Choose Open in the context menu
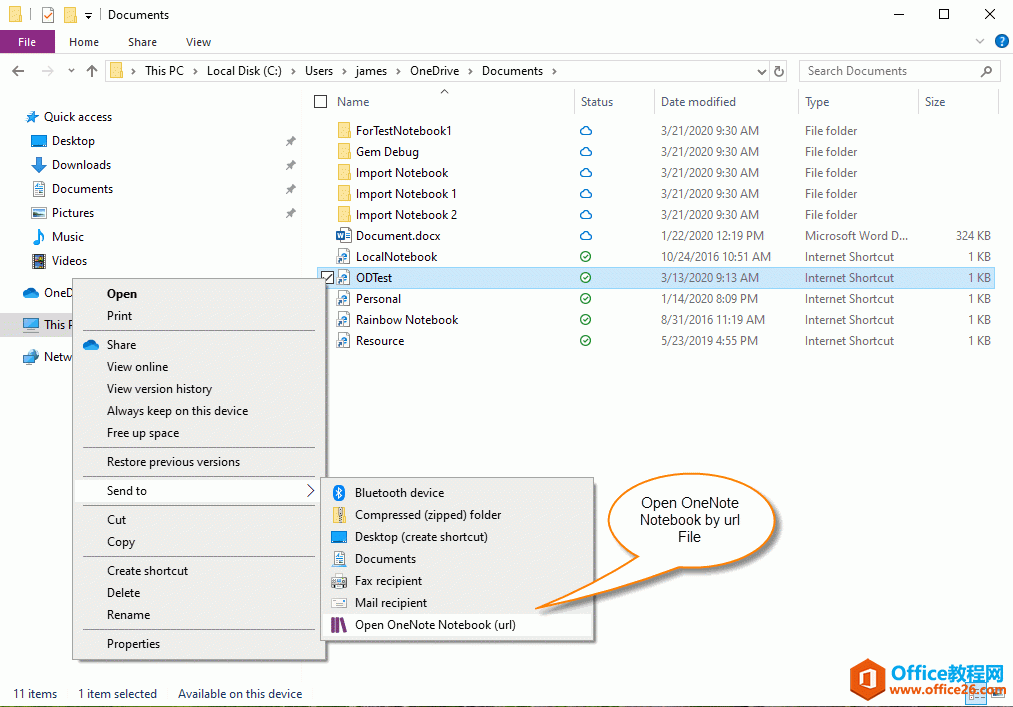Image resolution: width=1013 pixels, height=707 pixels. [x=198, y=294]
